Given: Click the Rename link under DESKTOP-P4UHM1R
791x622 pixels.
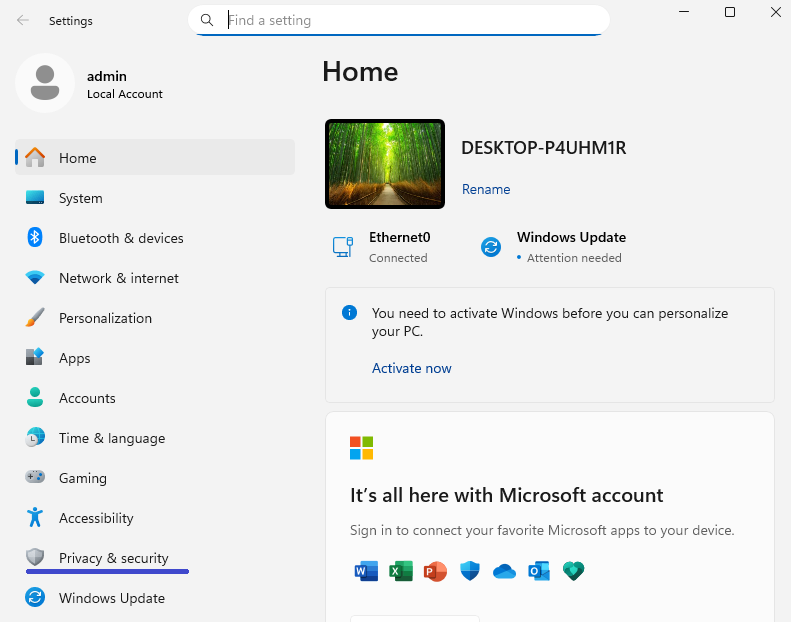Looking at the screenshot, I should [x=486, y=189].
